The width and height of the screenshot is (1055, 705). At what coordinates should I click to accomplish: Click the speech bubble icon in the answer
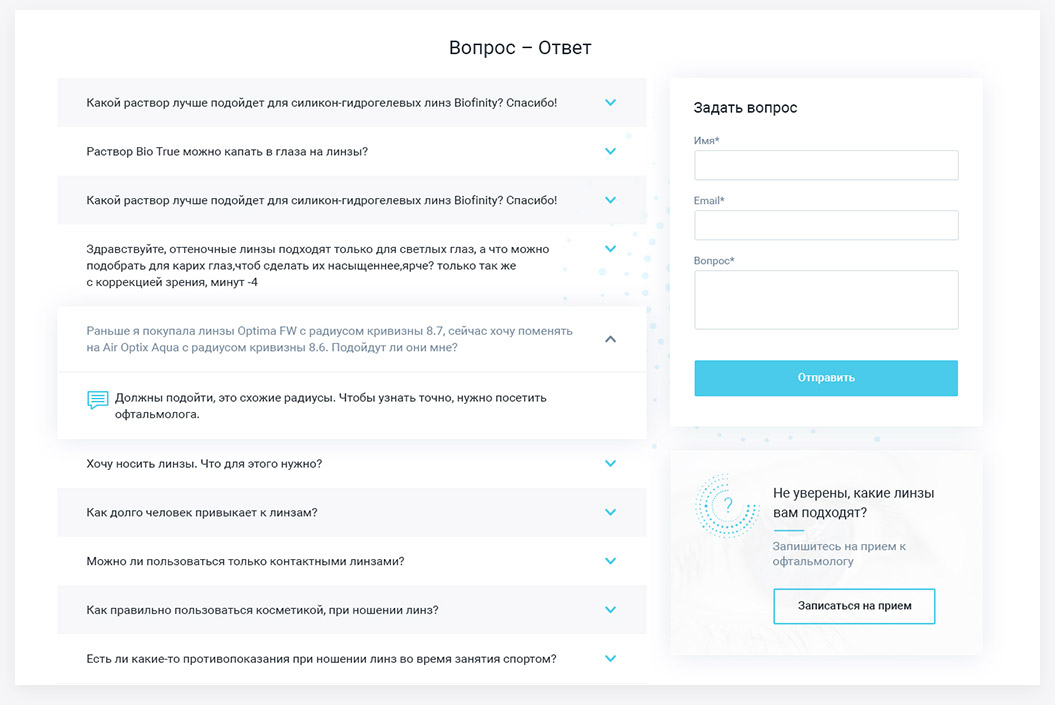pyautogui.click(x=97, y=400)
